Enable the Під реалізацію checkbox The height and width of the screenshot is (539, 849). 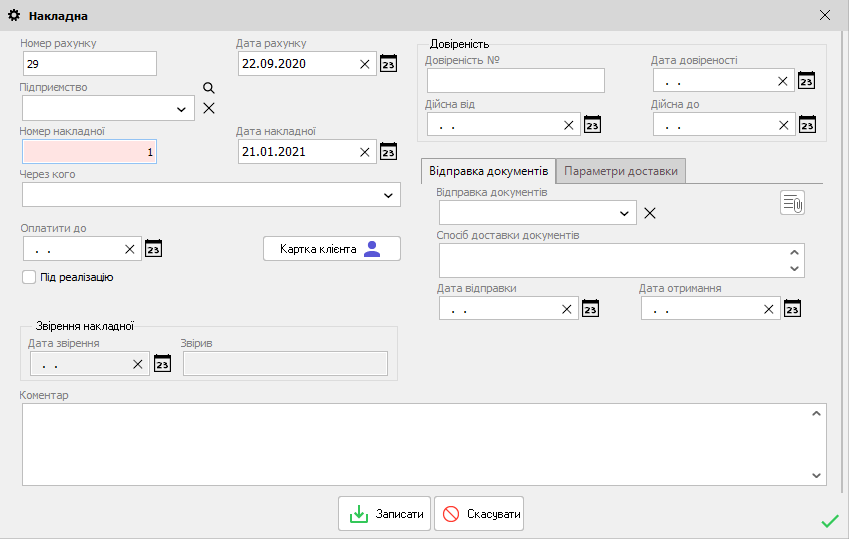pyautogui.click(x=29, y=277)
